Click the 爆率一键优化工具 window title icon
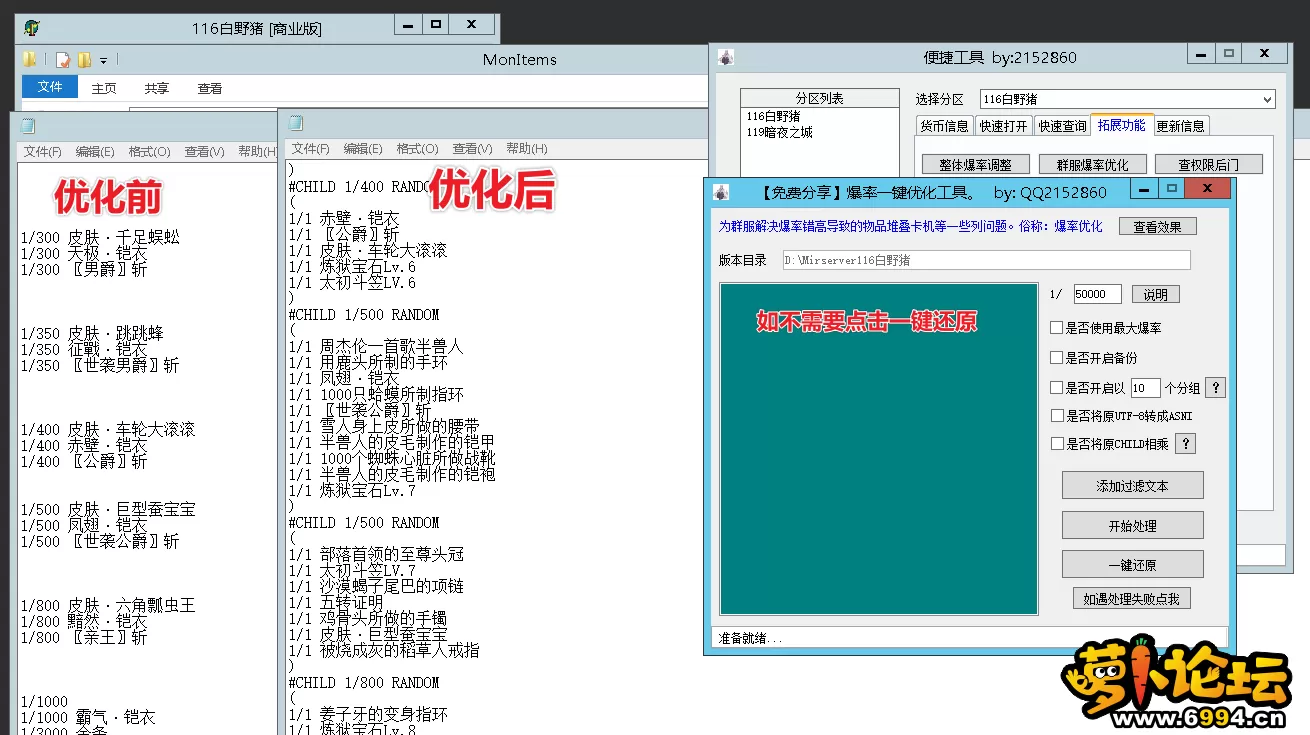The height and width of the screenshot is (735, 1310). click(721, 192)
